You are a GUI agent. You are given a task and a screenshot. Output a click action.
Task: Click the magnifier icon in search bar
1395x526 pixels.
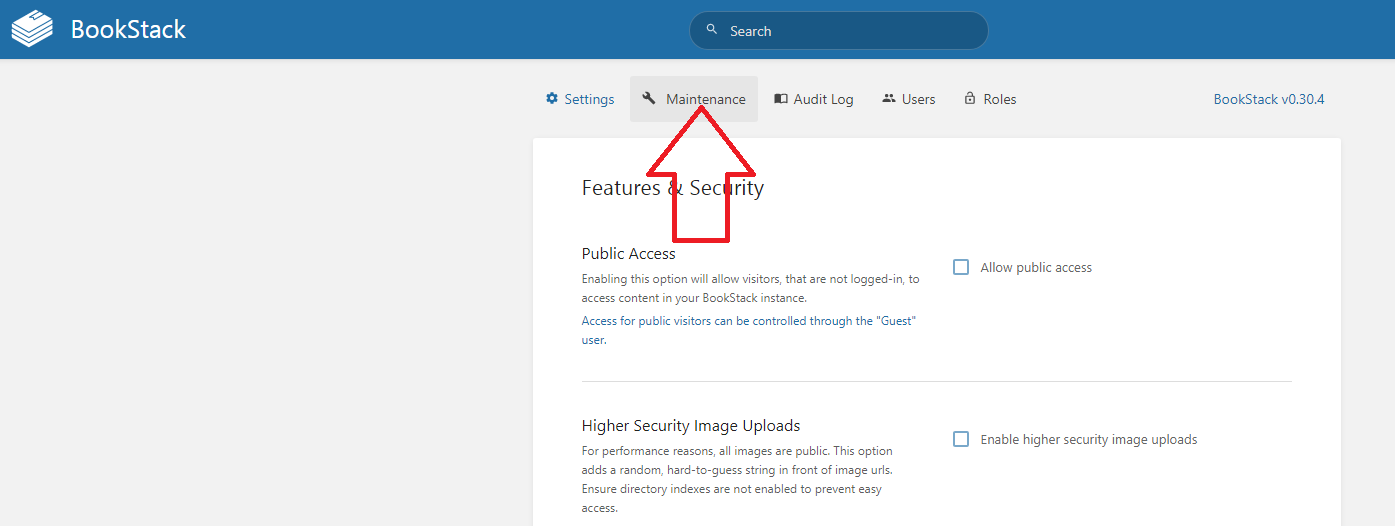(712, 30)
